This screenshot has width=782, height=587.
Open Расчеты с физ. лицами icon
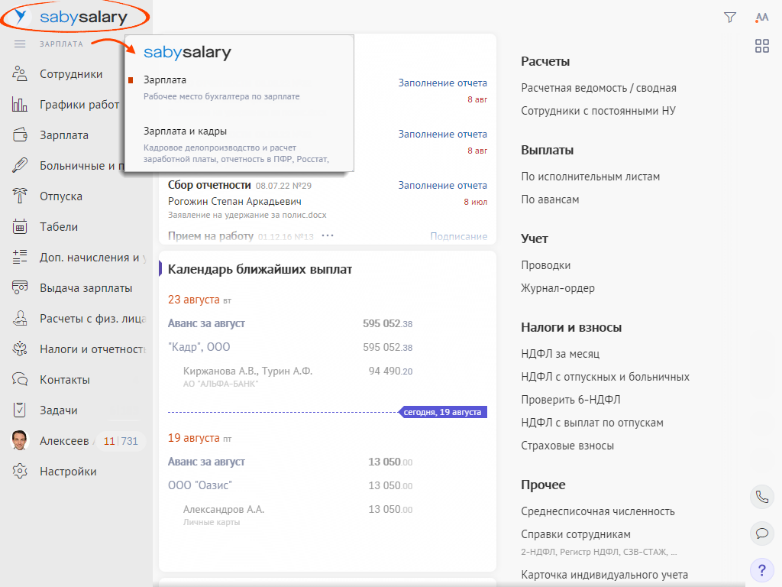pyautogui.click(x=20, y=318)
